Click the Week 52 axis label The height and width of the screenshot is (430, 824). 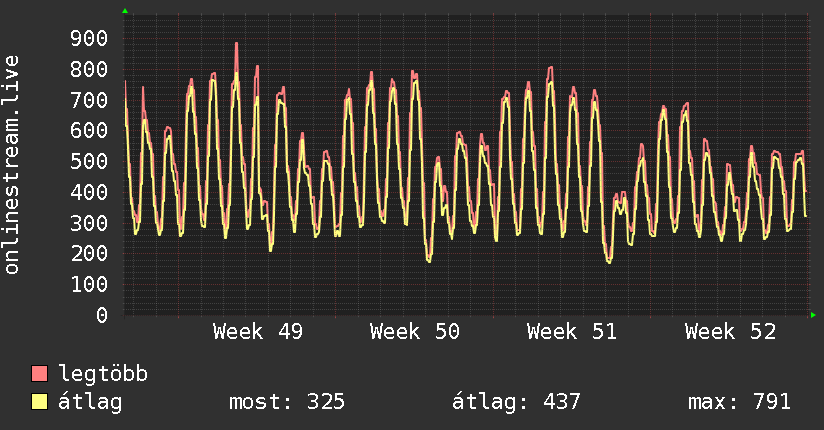(730, 332)
